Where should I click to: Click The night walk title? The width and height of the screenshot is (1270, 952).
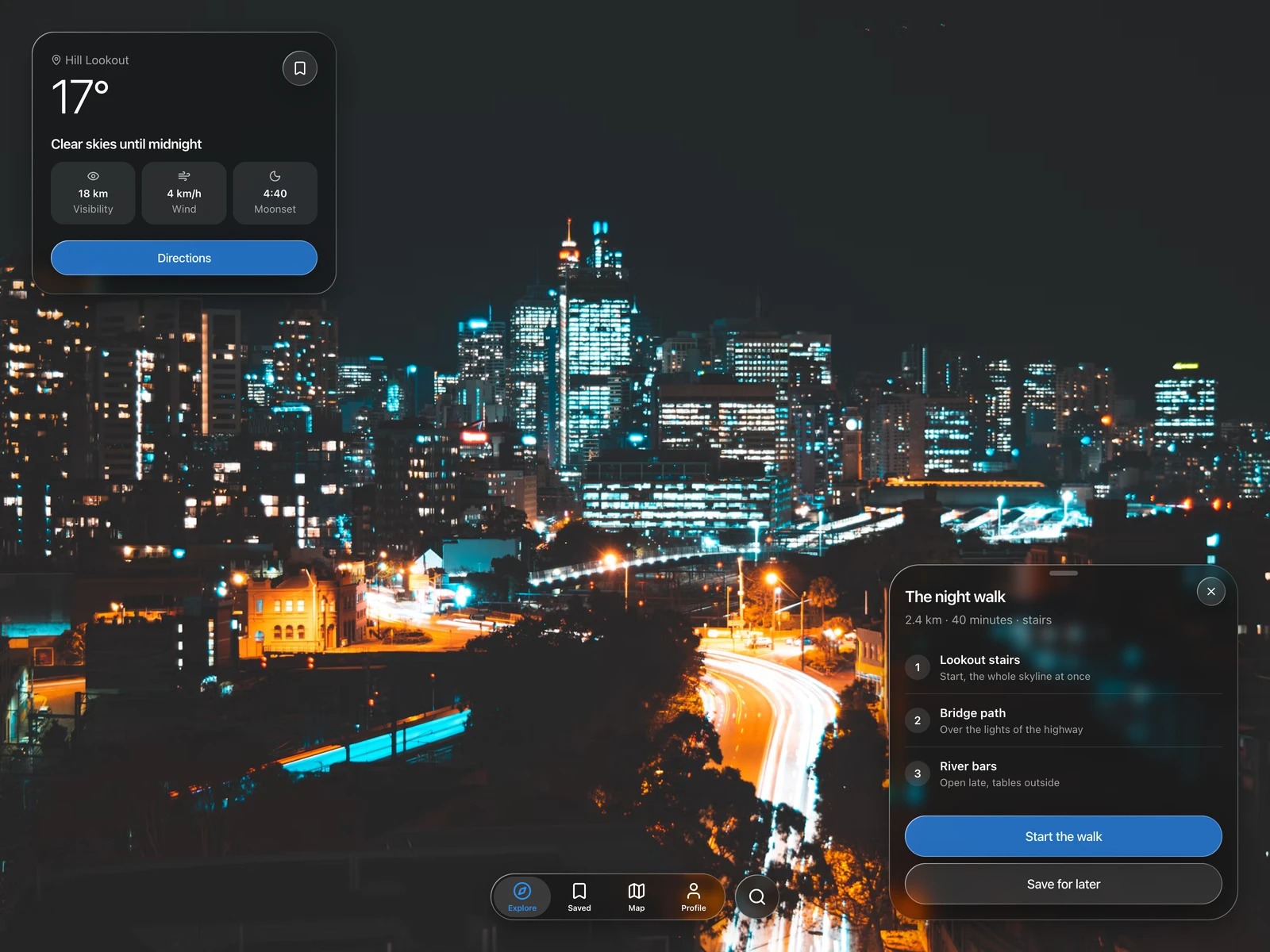coord(955,597)
